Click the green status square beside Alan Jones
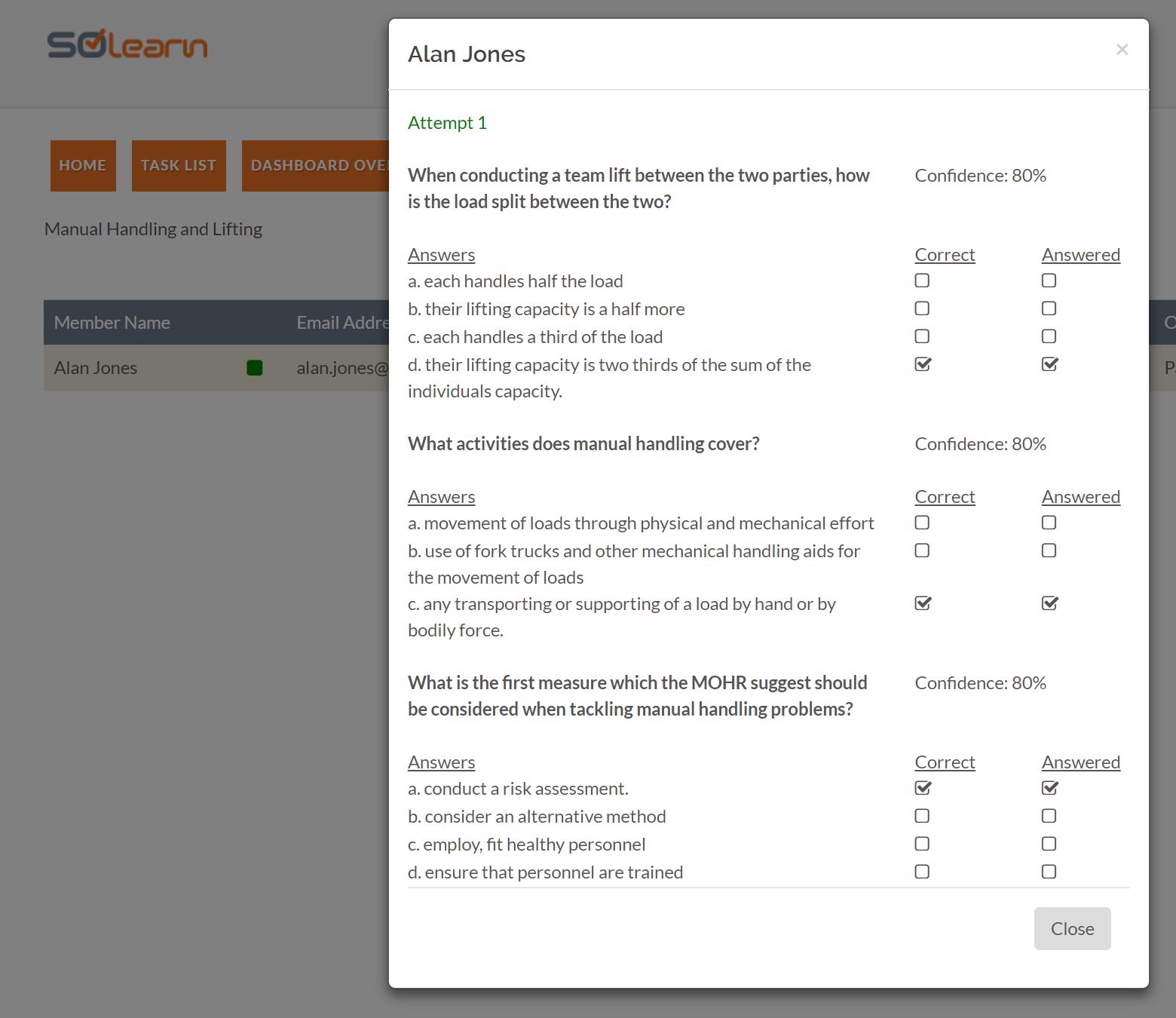This screenshot has height=1018, width=1176. [x=255, y=368]
